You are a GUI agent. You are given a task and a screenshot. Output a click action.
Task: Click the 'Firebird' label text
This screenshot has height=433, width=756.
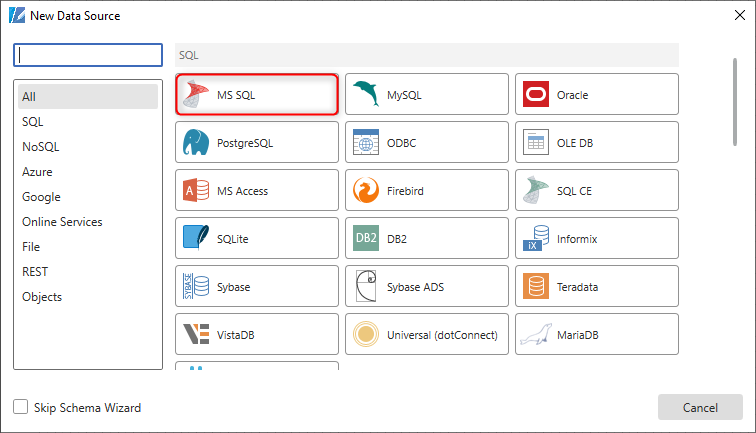(x=405, y=191)
